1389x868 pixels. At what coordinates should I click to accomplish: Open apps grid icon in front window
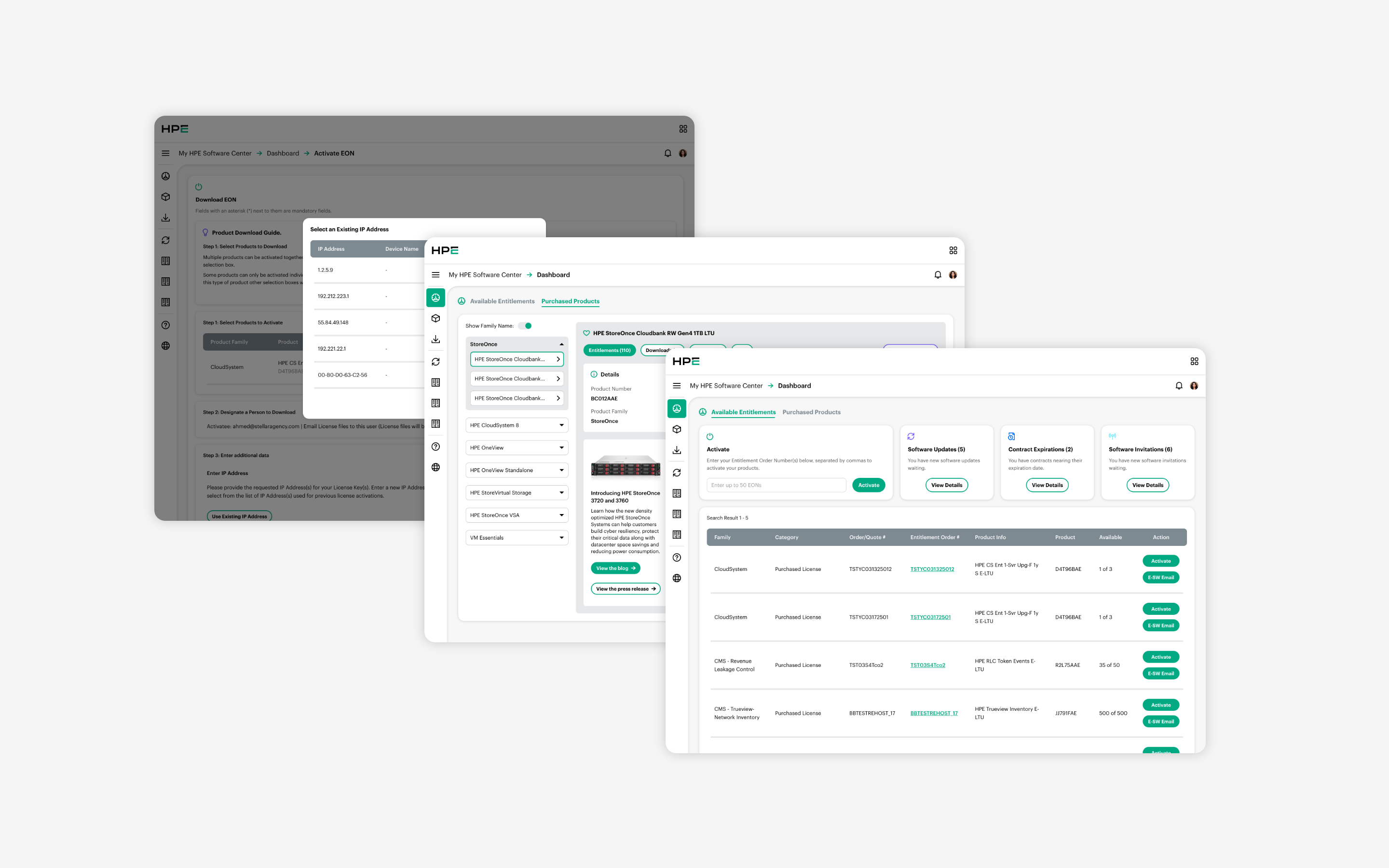pos(1194,361)
